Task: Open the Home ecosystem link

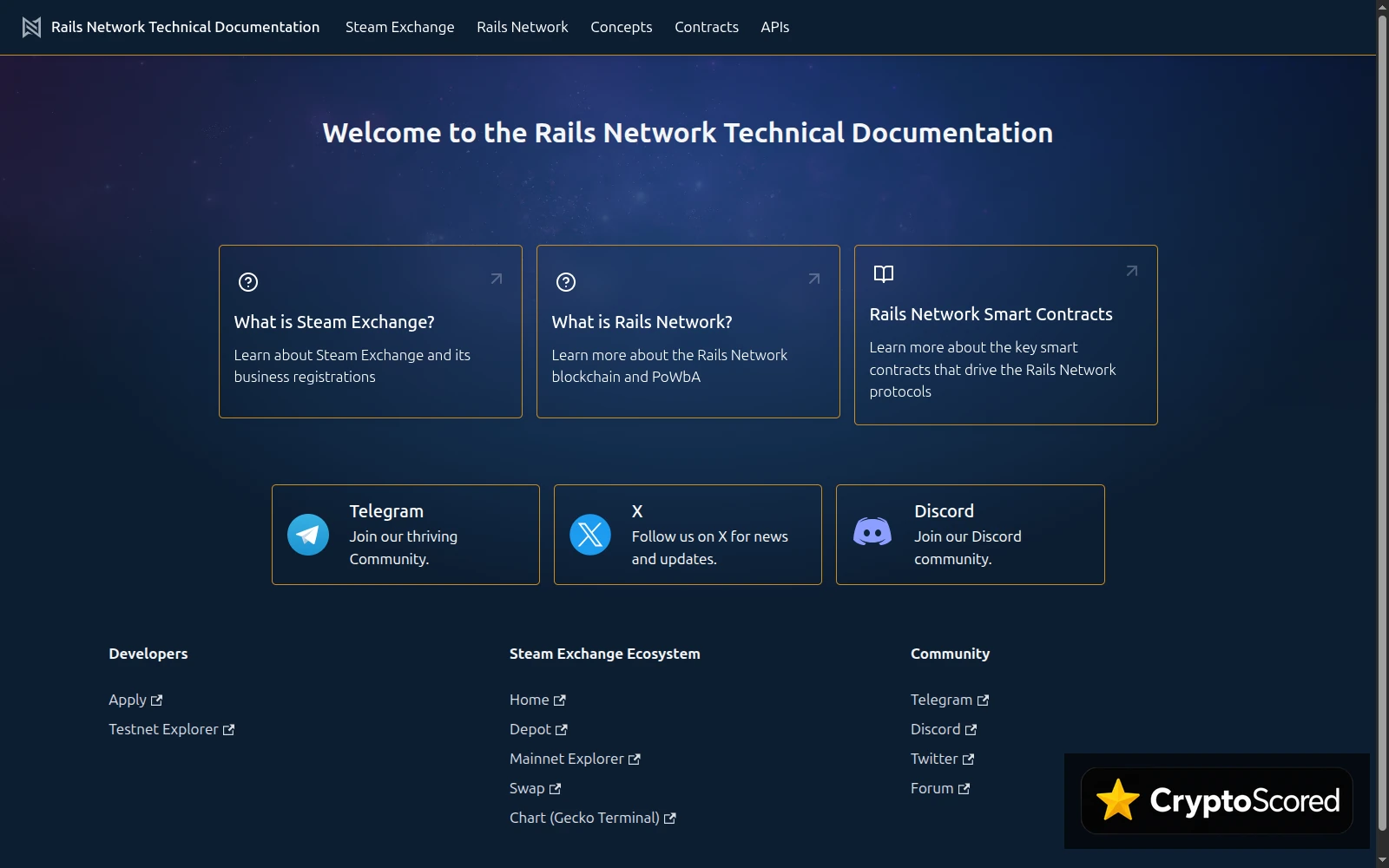Action: pos(529,700)
